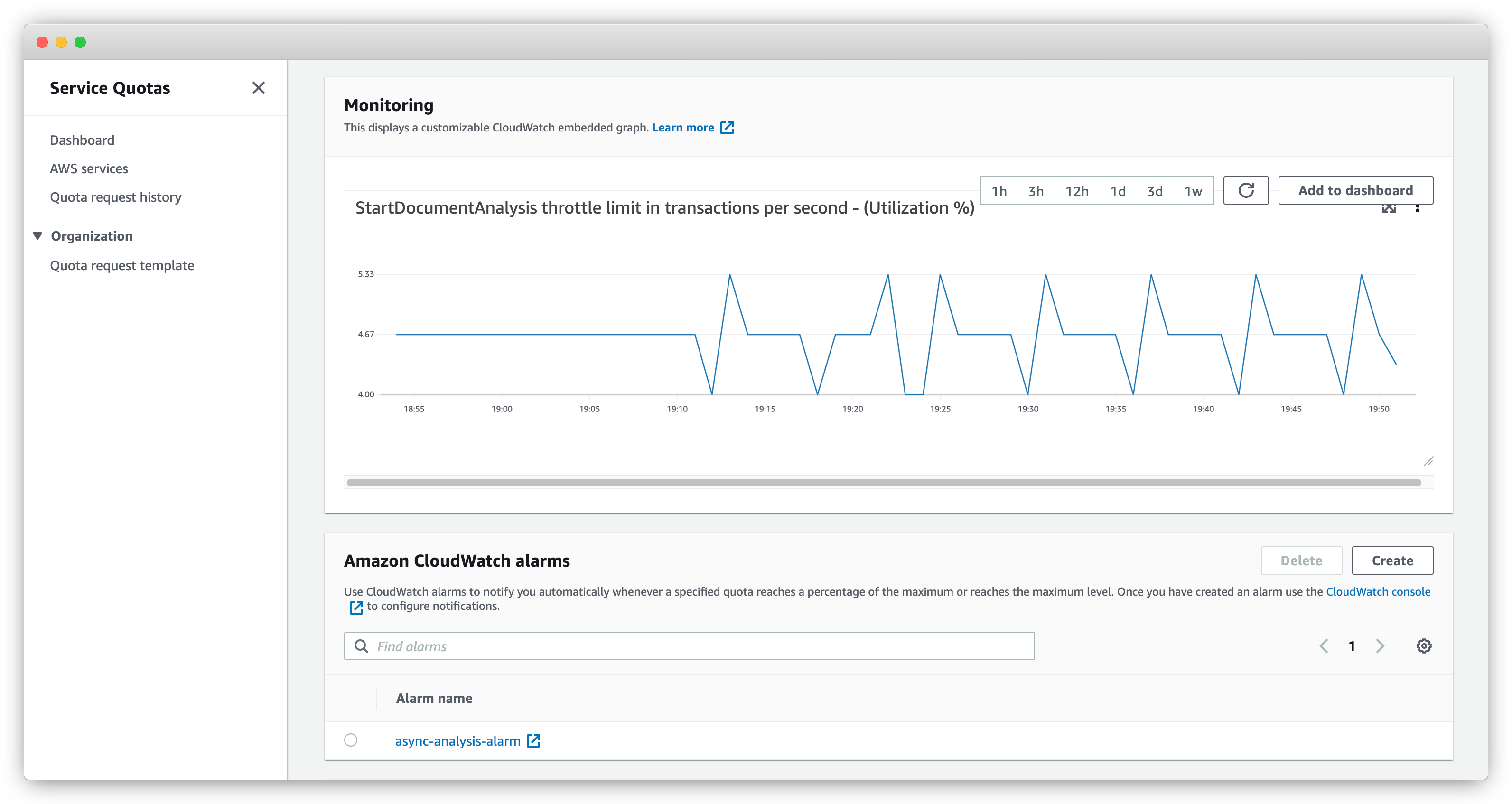Collapse the Organization section
The height and width of the screenshot is (804, 1512).
pyautogui.click(x=37, y=236)
